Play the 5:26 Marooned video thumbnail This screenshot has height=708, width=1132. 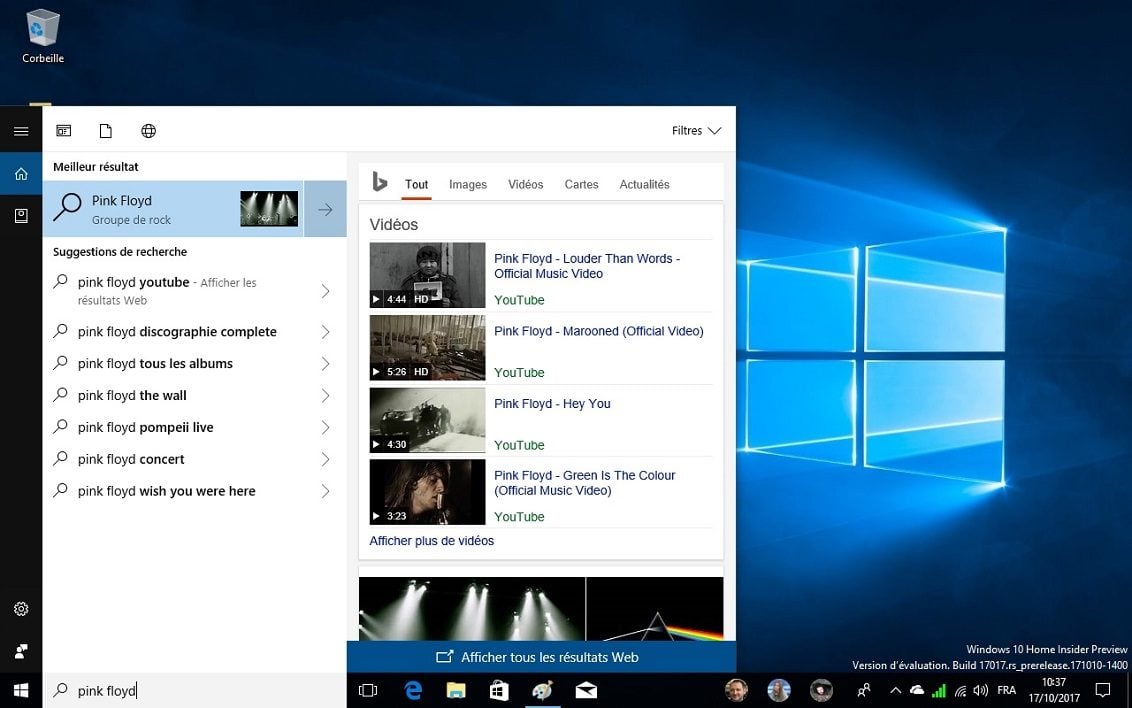427,348
